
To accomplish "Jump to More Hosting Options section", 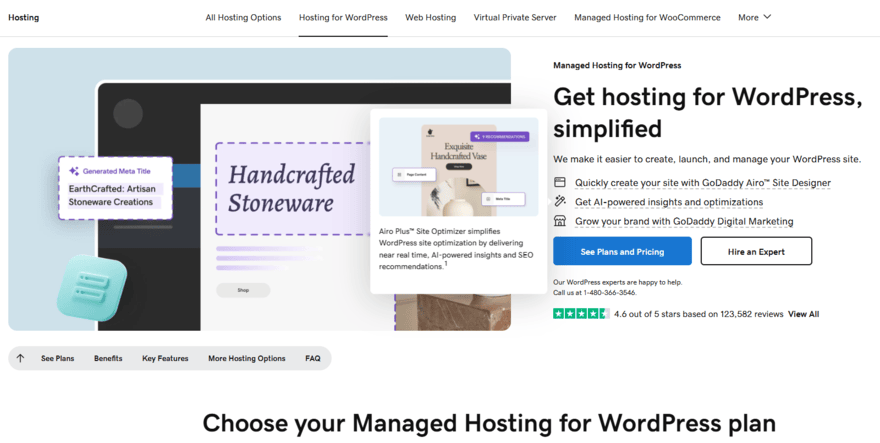I will [x=246, y=358].
